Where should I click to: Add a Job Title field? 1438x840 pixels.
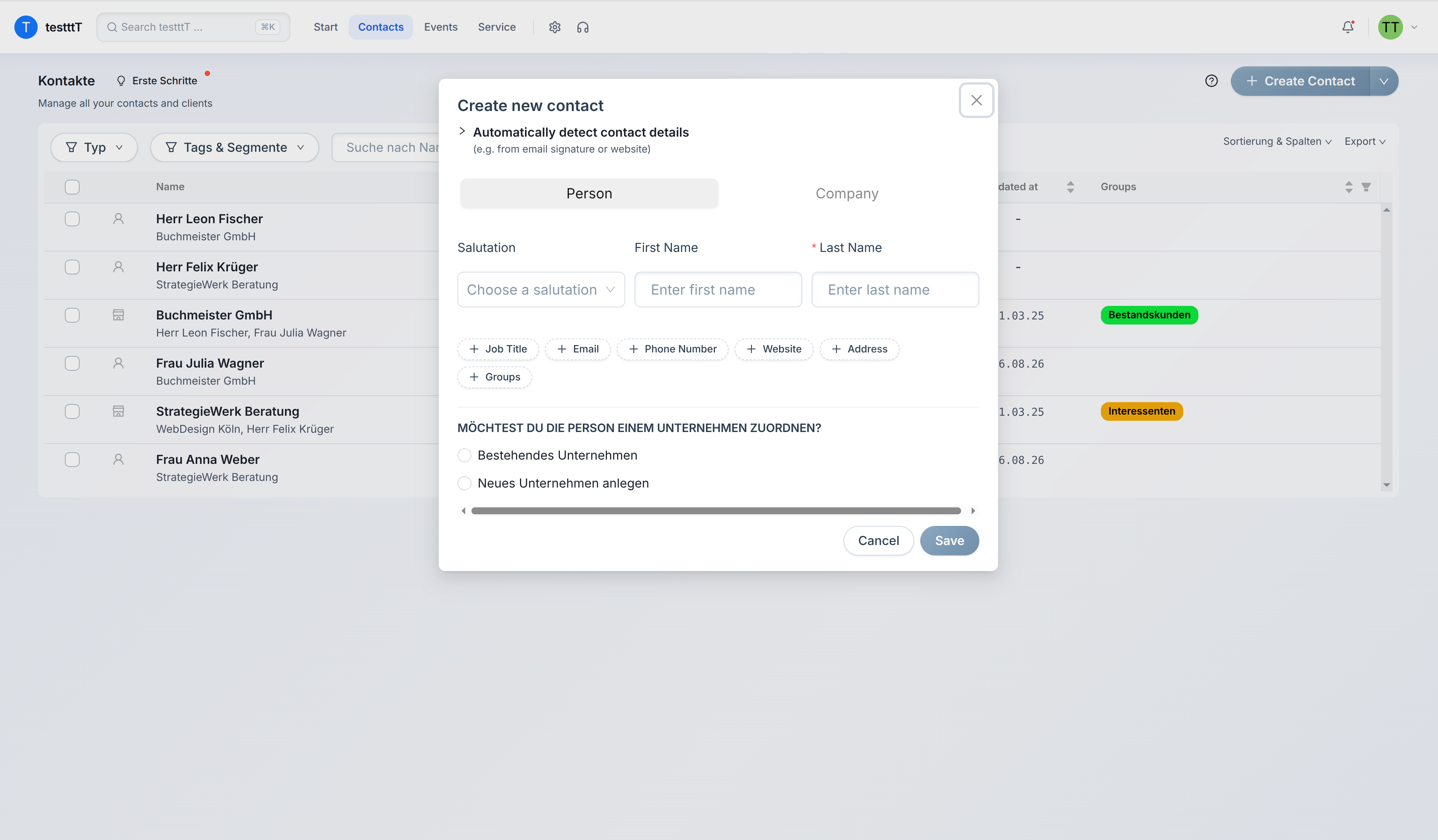click(x=497, y=349)
